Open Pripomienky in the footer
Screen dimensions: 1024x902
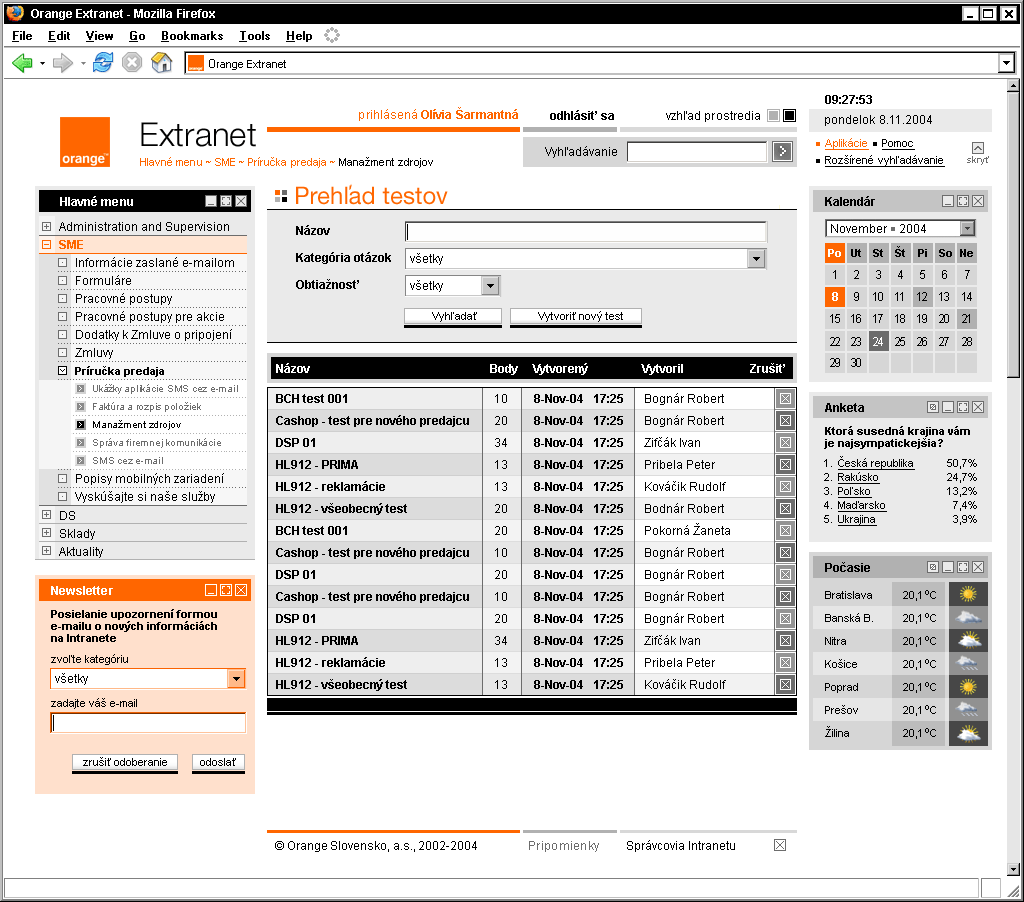pos(563,846)
